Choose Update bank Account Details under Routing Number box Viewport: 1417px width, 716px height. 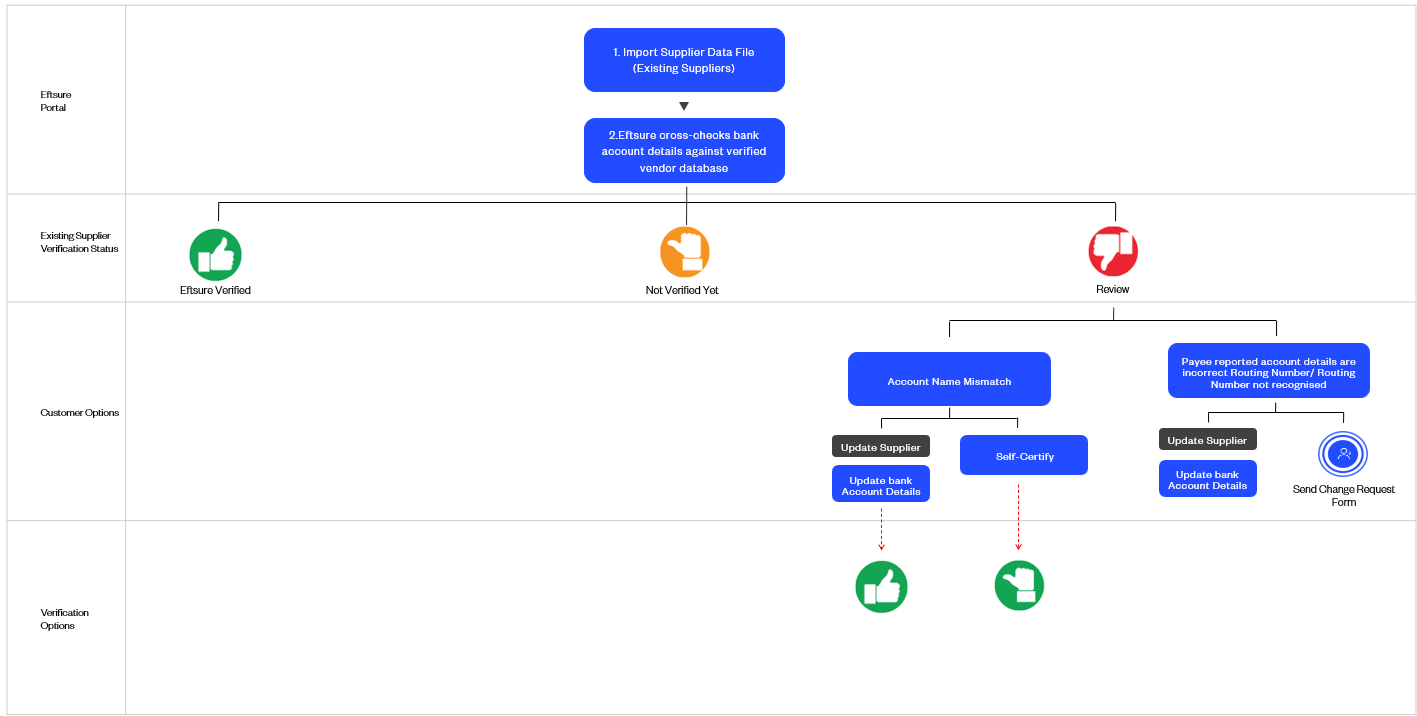tap(1207, 479)
